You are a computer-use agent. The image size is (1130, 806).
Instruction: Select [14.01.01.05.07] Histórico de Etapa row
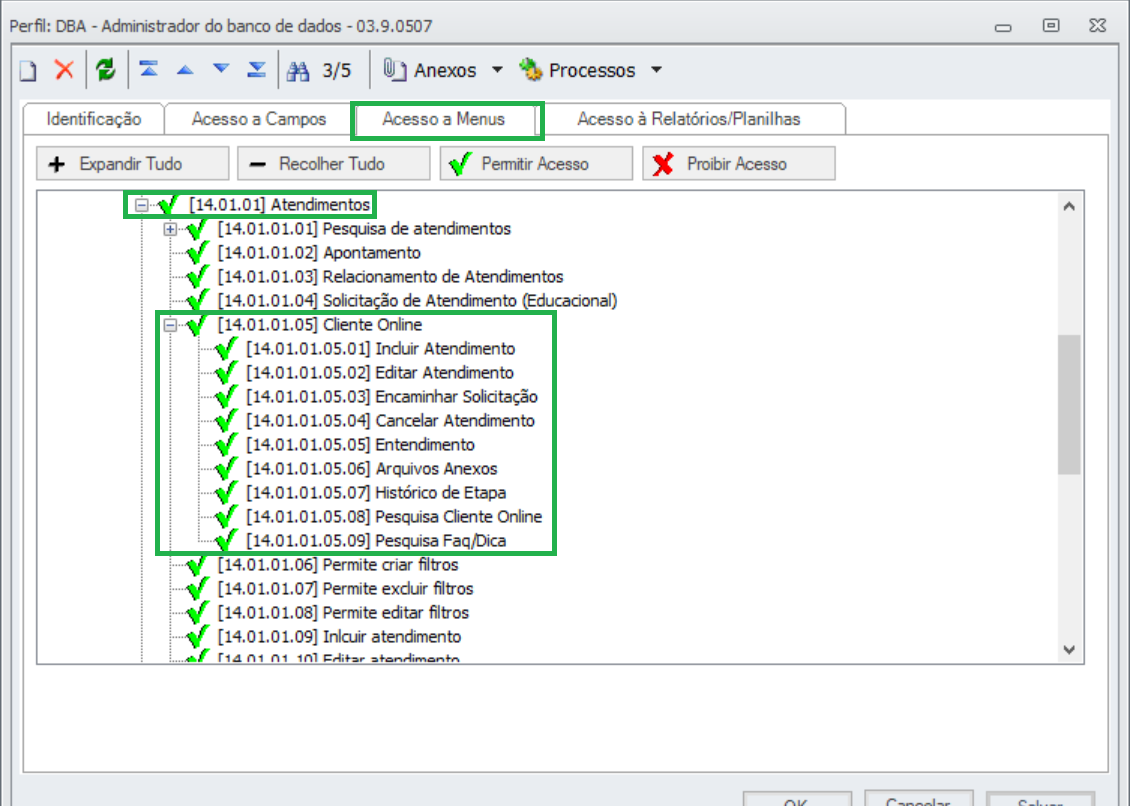[376, 492]
